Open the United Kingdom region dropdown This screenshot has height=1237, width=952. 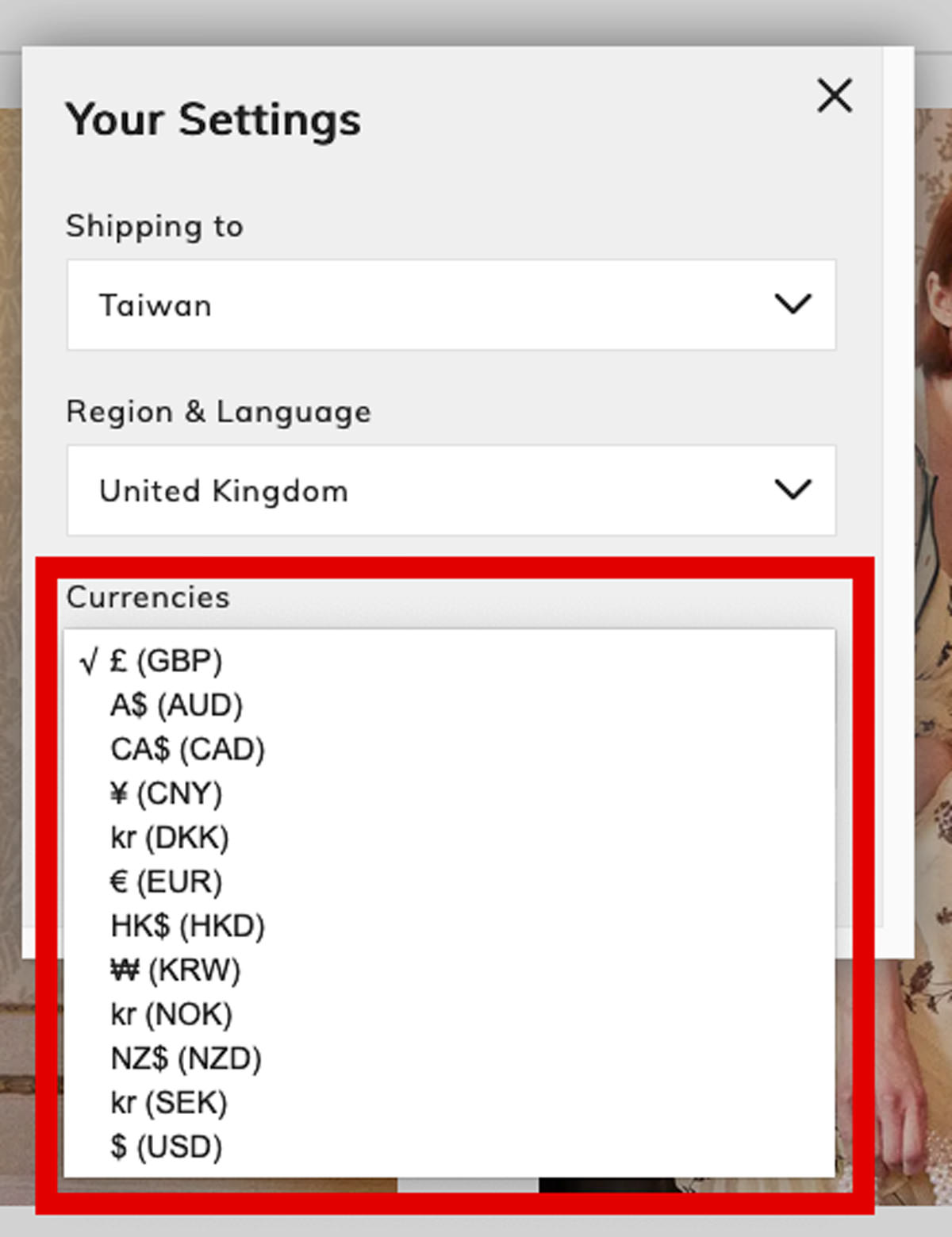(x=451, y=490)
